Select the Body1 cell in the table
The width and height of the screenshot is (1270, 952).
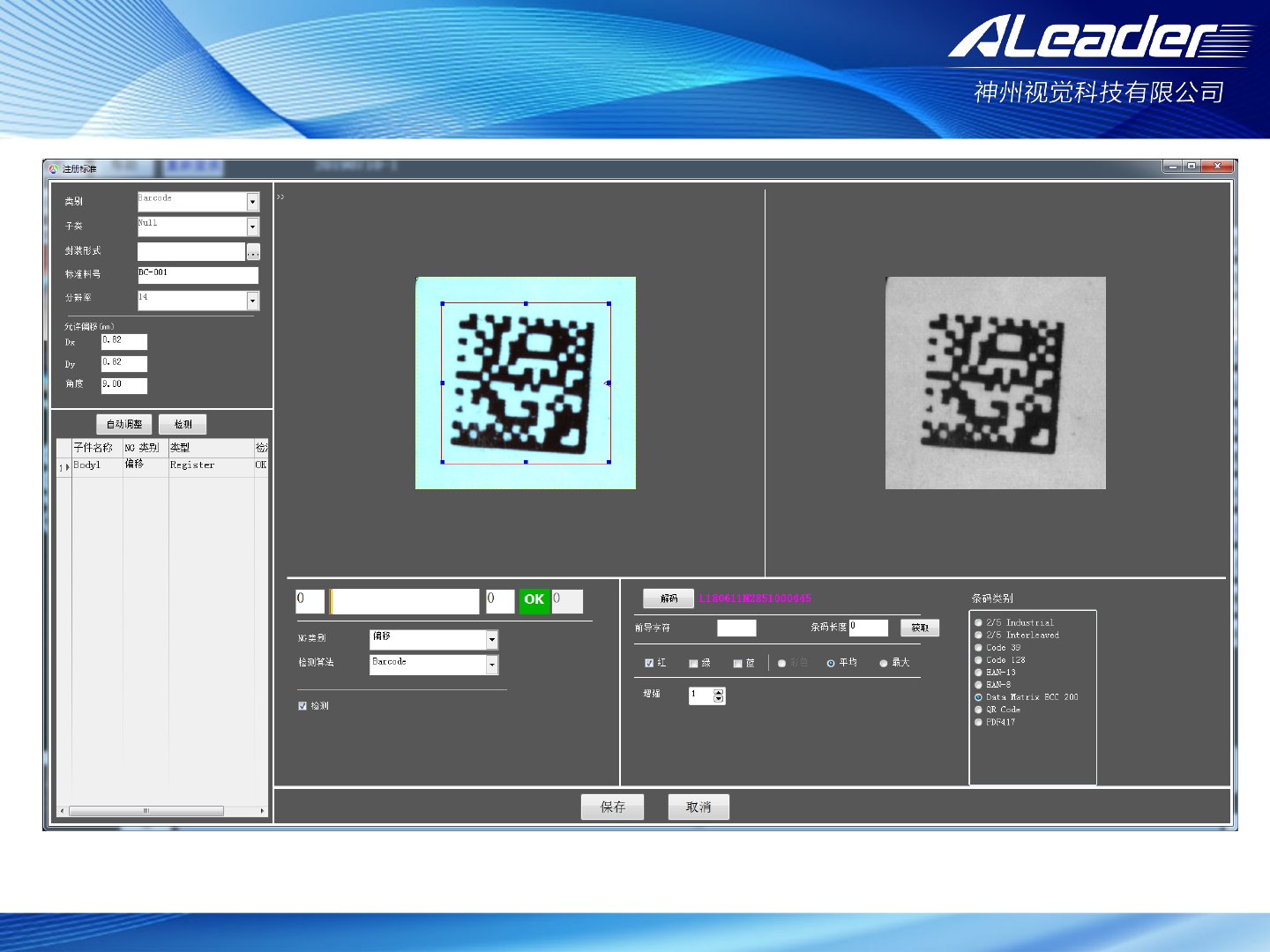coord(97,465)
